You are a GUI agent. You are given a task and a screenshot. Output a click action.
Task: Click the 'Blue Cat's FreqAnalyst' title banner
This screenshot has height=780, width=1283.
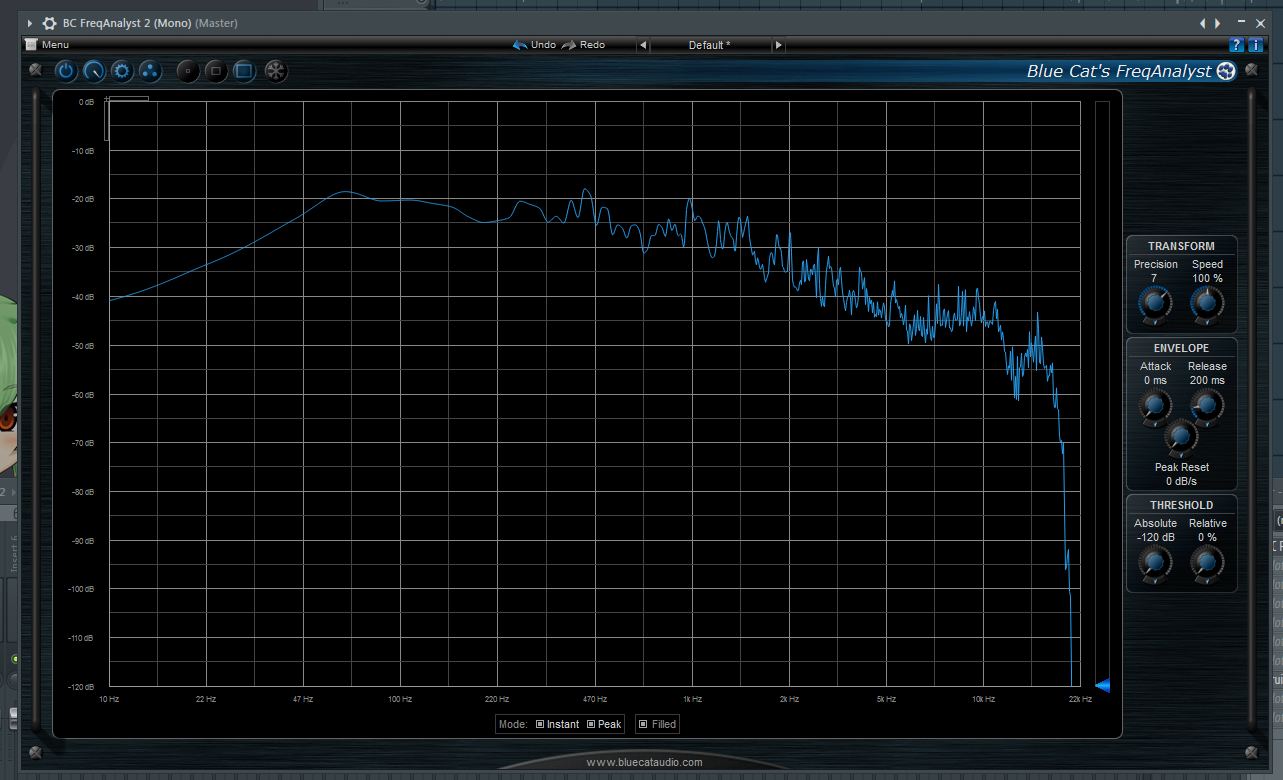pos(1119,71)
